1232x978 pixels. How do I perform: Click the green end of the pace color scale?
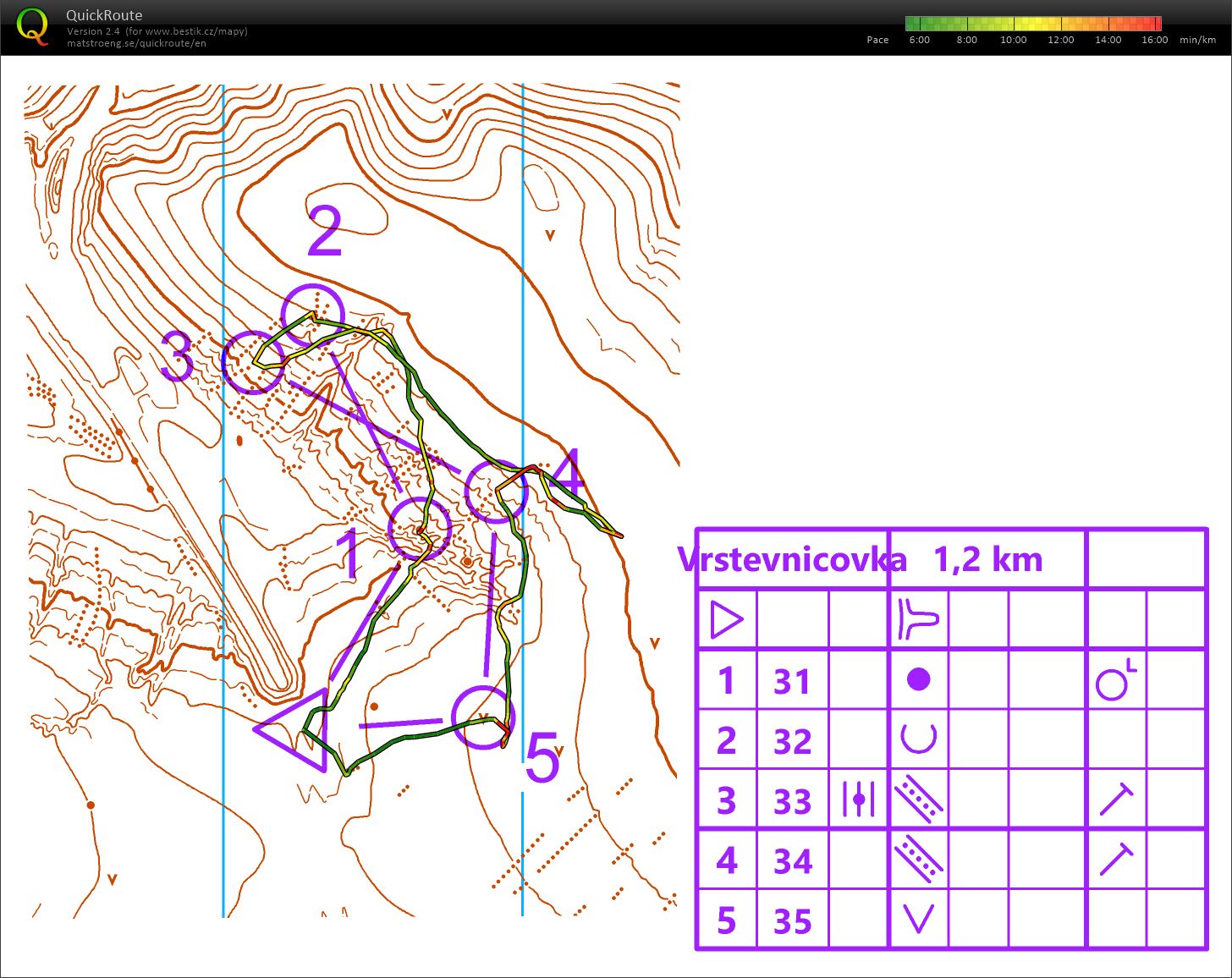coord(912,24)
